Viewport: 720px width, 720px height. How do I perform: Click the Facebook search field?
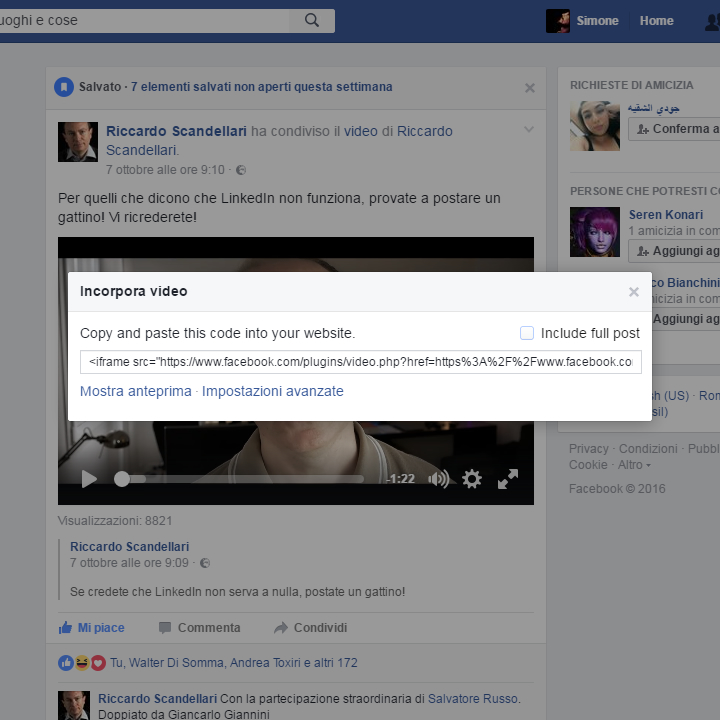pos(143,21)
